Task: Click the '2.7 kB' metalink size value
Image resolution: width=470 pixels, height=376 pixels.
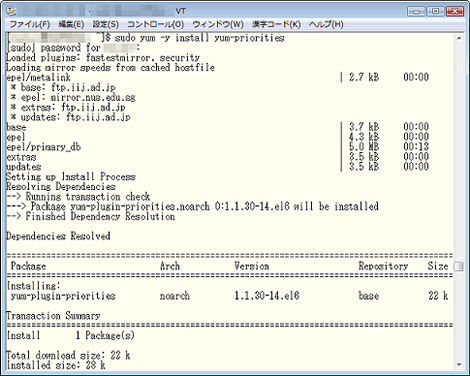Action: 364,77
